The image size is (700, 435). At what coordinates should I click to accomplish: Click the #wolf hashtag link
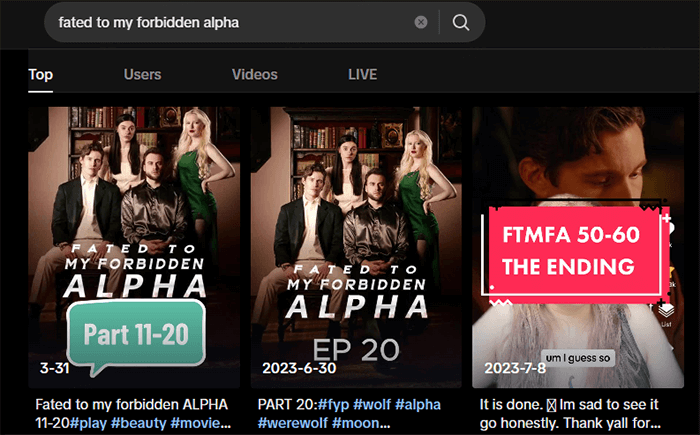tap(372, 405)
